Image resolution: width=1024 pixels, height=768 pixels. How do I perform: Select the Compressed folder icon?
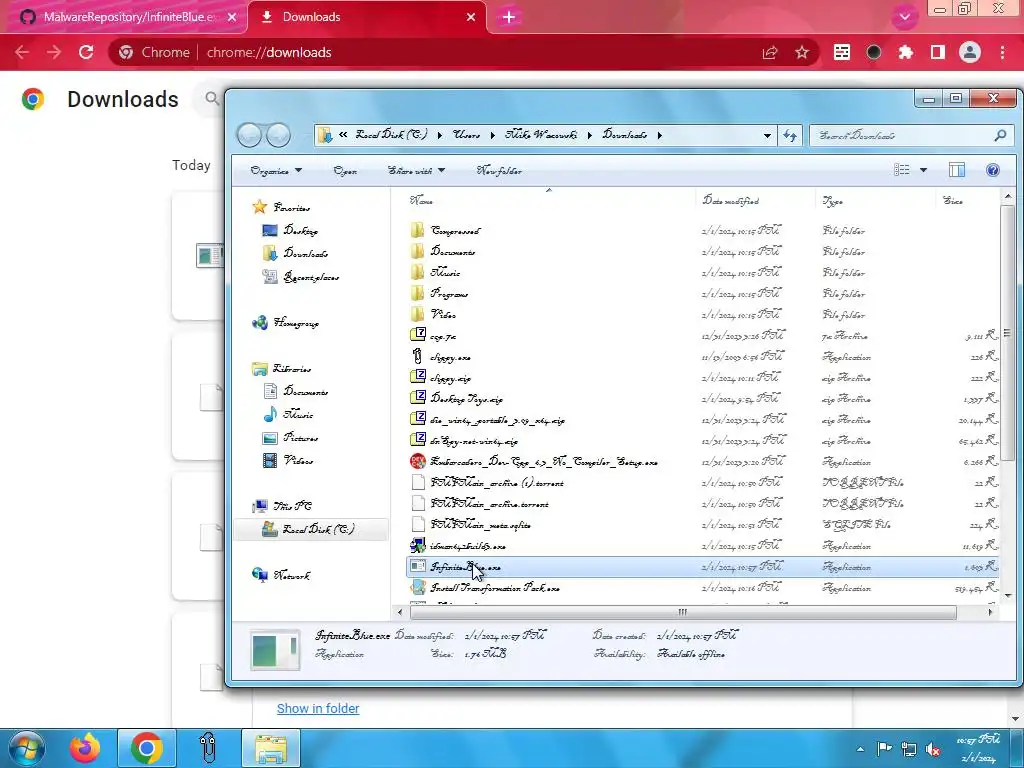[x=417, y=231]
